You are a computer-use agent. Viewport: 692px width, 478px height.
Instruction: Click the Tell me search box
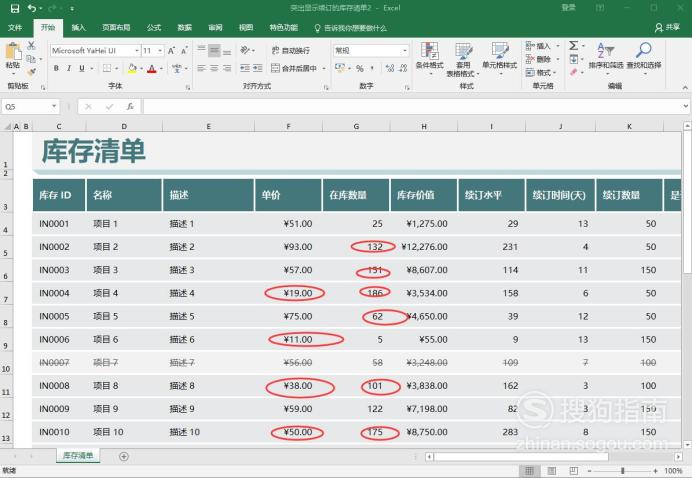[350, 28]
